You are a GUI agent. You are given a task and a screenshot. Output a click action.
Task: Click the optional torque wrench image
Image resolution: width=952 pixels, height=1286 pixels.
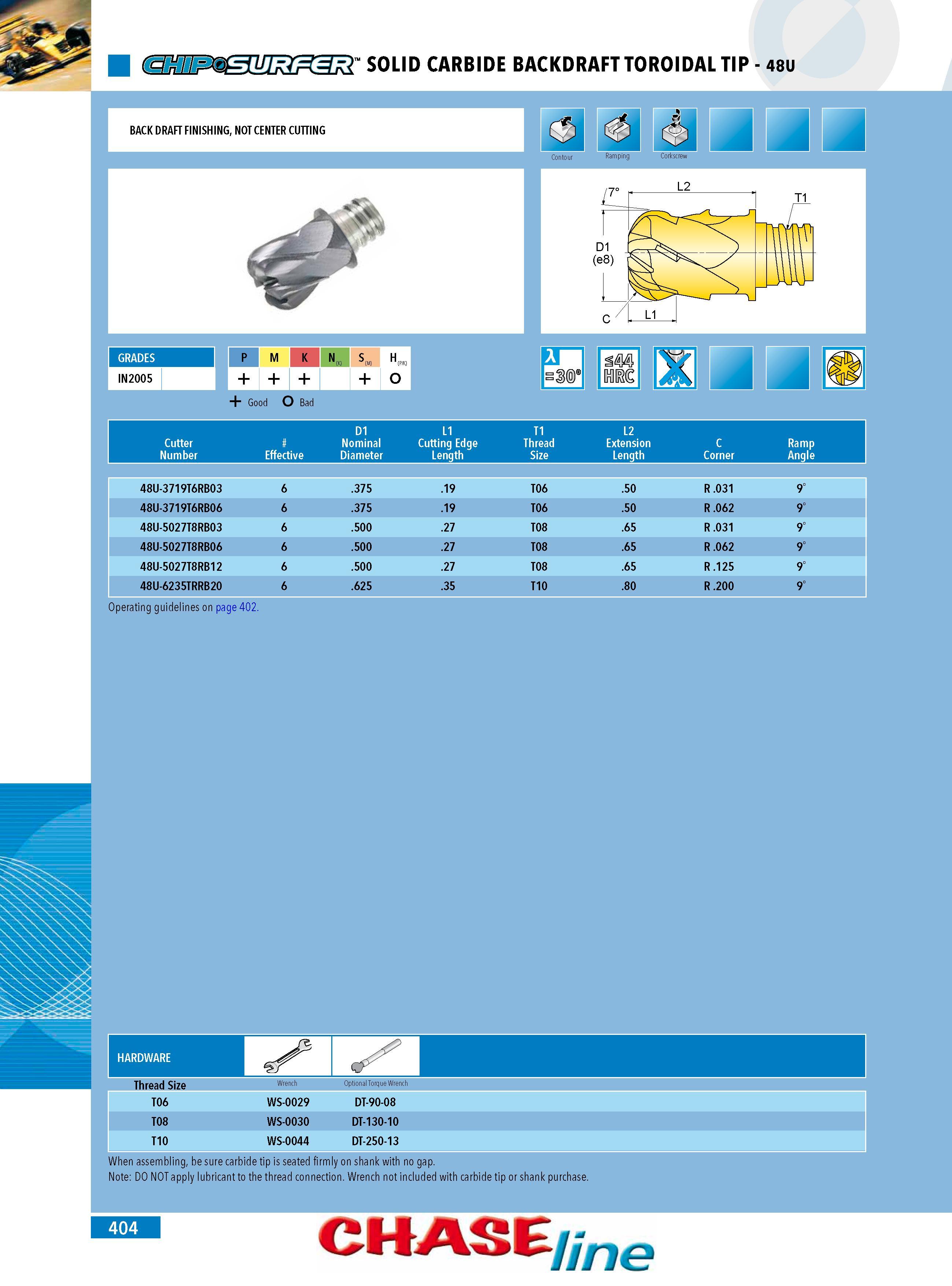pyautogui.click(x=376, y=1055)
